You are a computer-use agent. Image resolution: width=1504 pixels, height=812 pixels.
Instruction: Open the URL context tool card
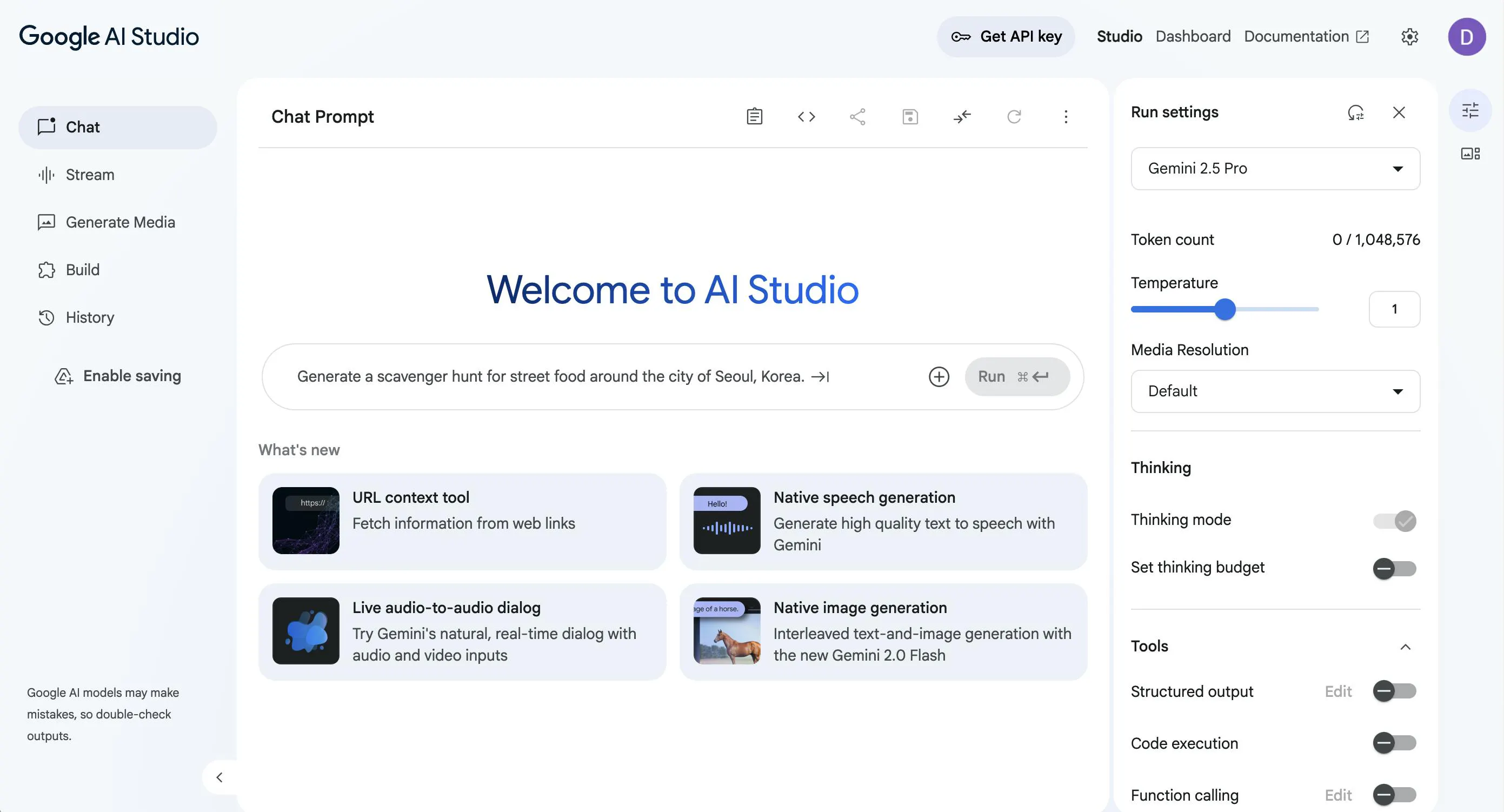462,521
